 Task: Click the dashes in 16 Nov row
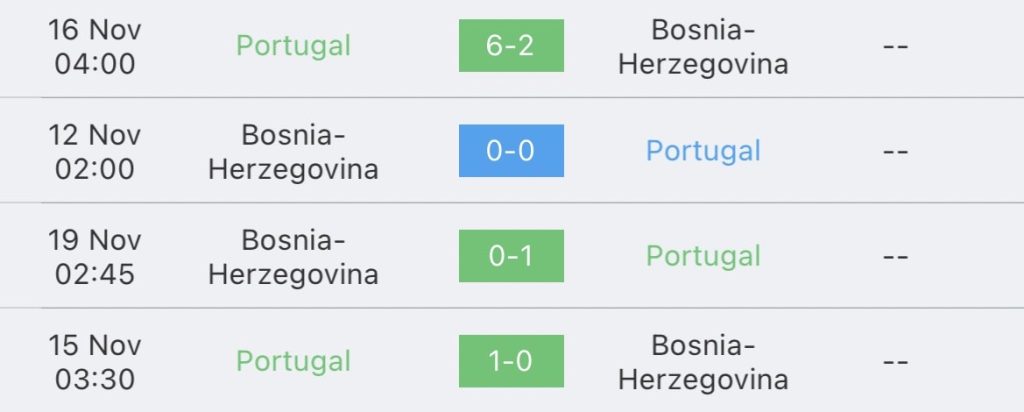[895, 46]
